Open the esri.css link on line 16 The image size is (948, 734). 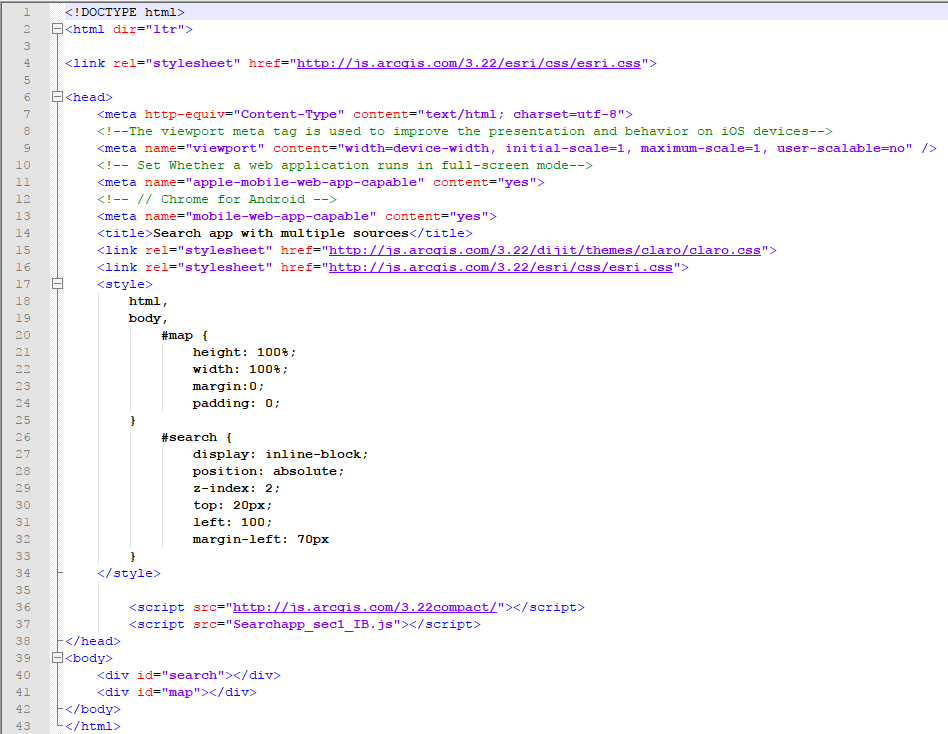501,267
